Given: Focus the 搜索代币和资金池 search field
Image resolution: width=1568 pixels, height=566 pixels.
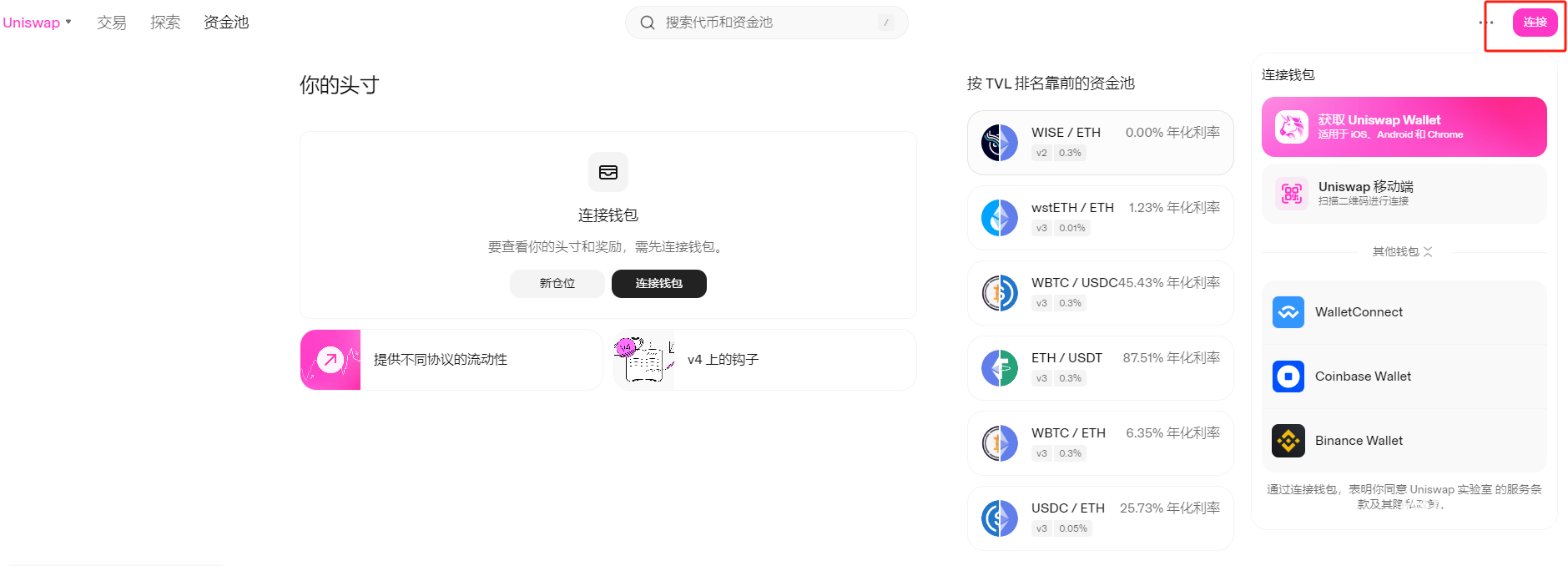Looking at the screenshot, I should pyautogui.click(x=768, y=23).
